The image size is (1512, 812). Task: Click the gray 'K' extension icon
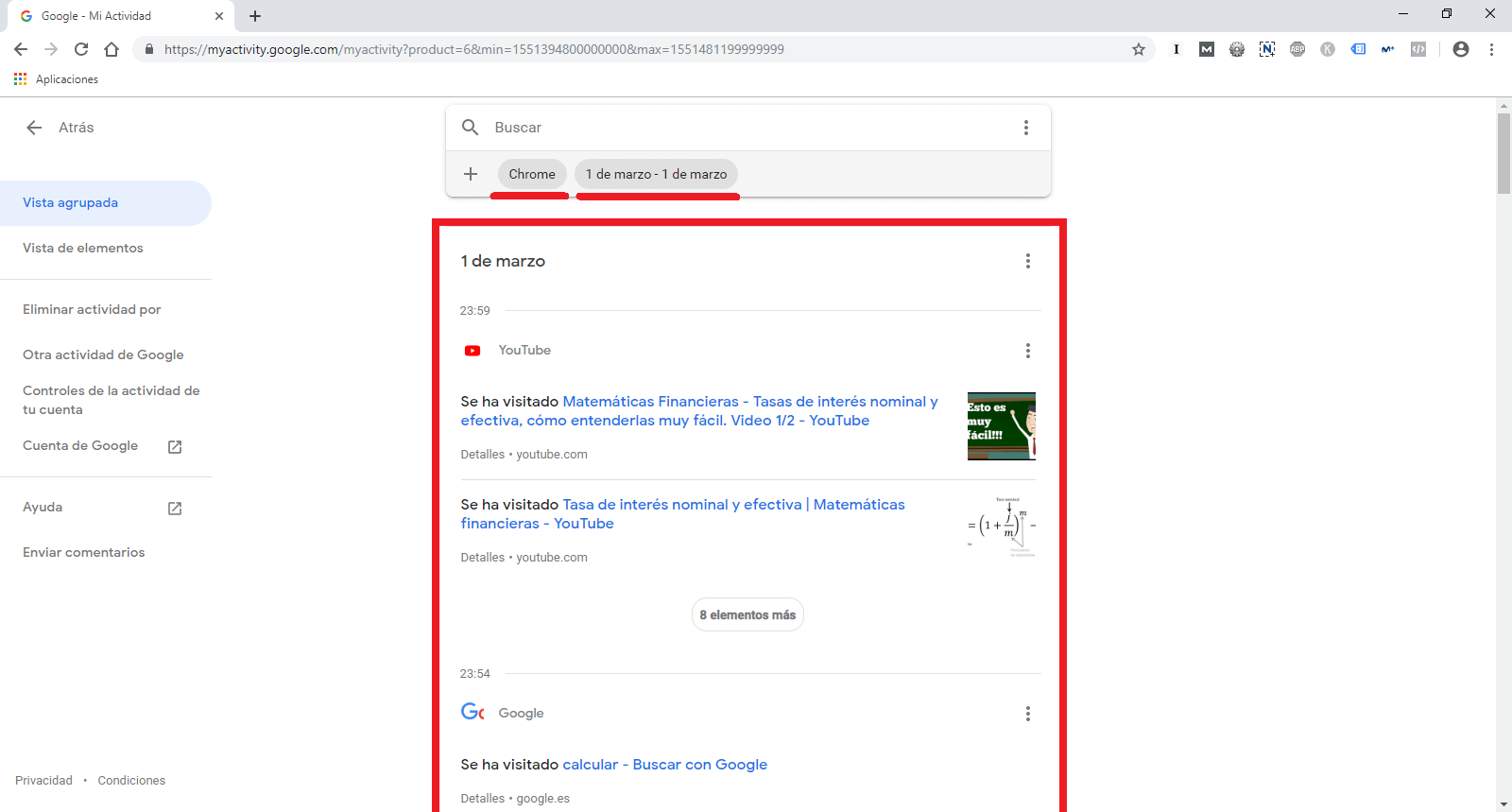tap(1328, 49)
